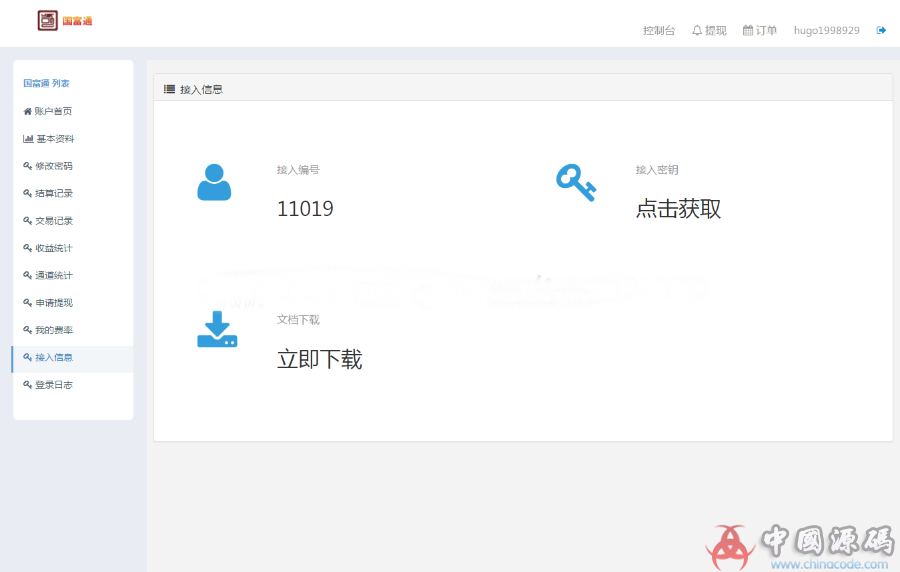
Task: Open the 订单 calendar link
Action: (x=759, y=30)
